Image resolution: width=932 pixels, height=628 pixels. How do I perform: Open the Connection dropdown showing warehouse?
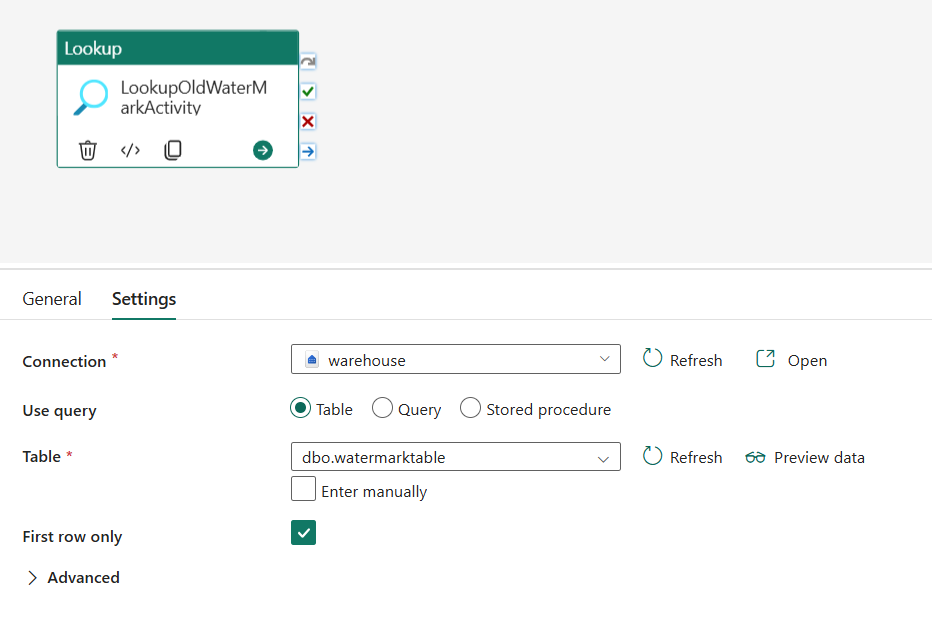(456, 359)
